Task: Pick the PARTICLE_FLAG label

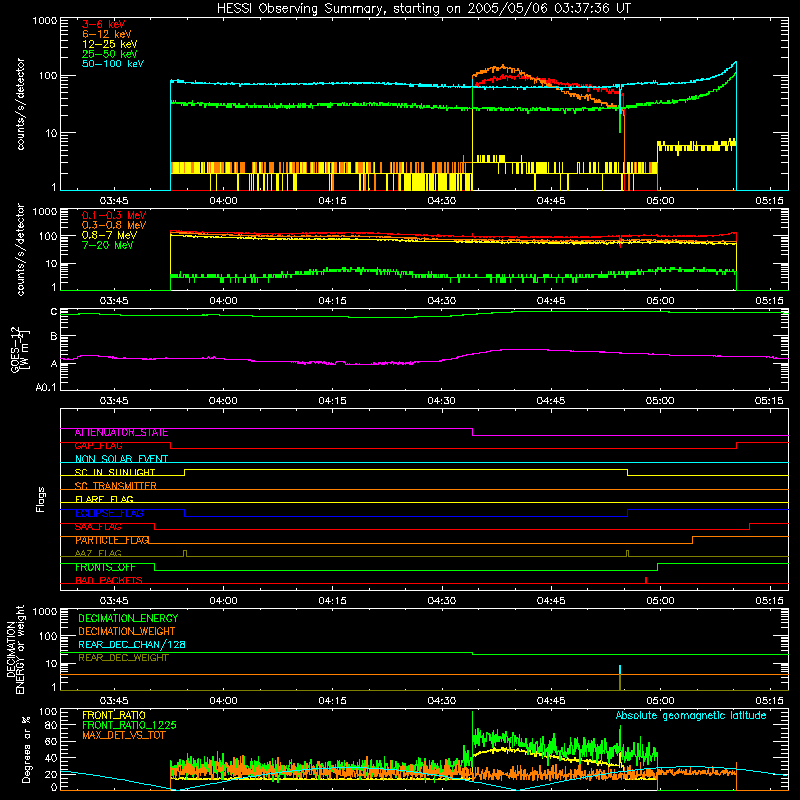Action: (x=112, y=540)
